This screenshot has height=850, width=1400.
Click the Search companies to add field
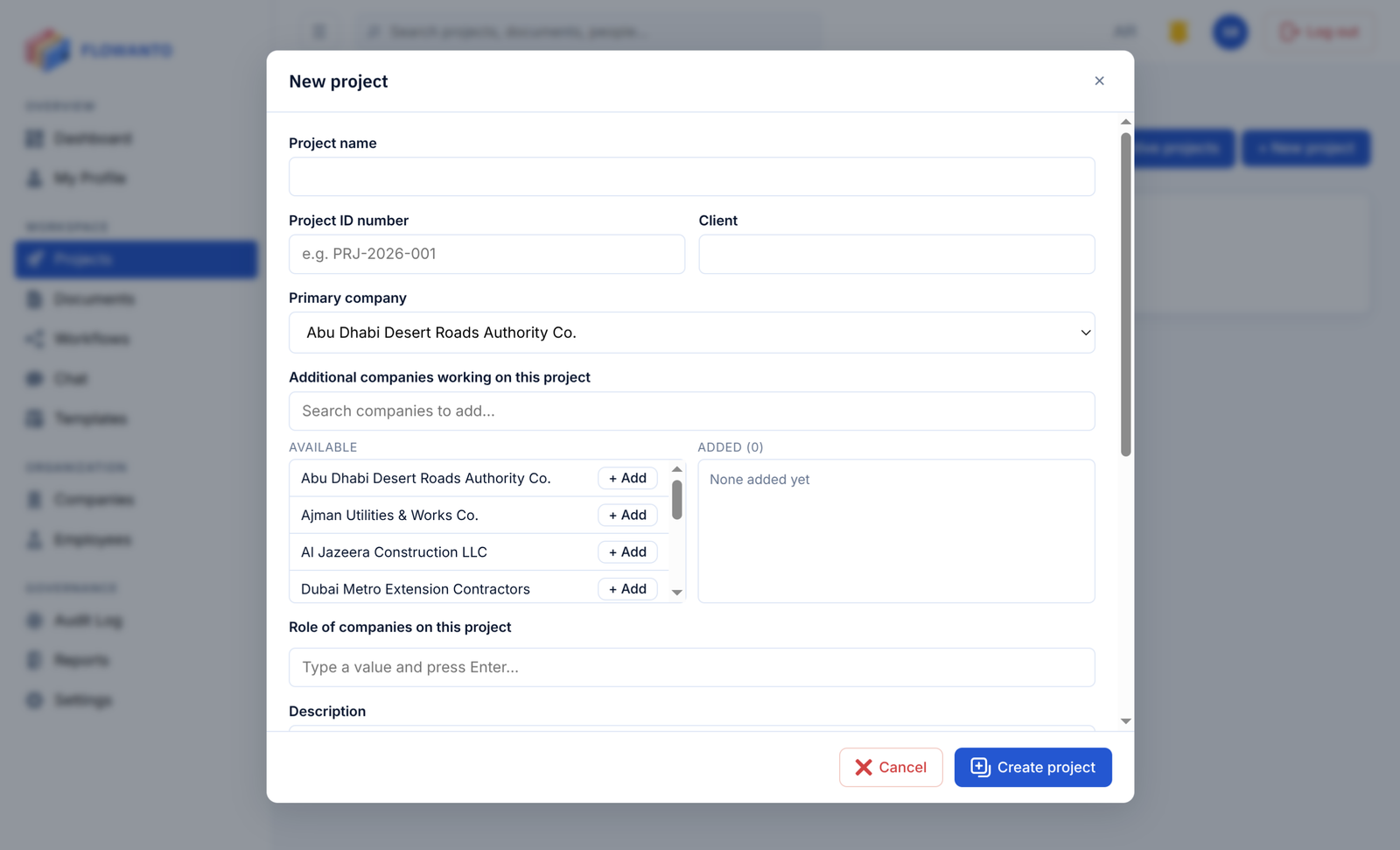(691, 411)
